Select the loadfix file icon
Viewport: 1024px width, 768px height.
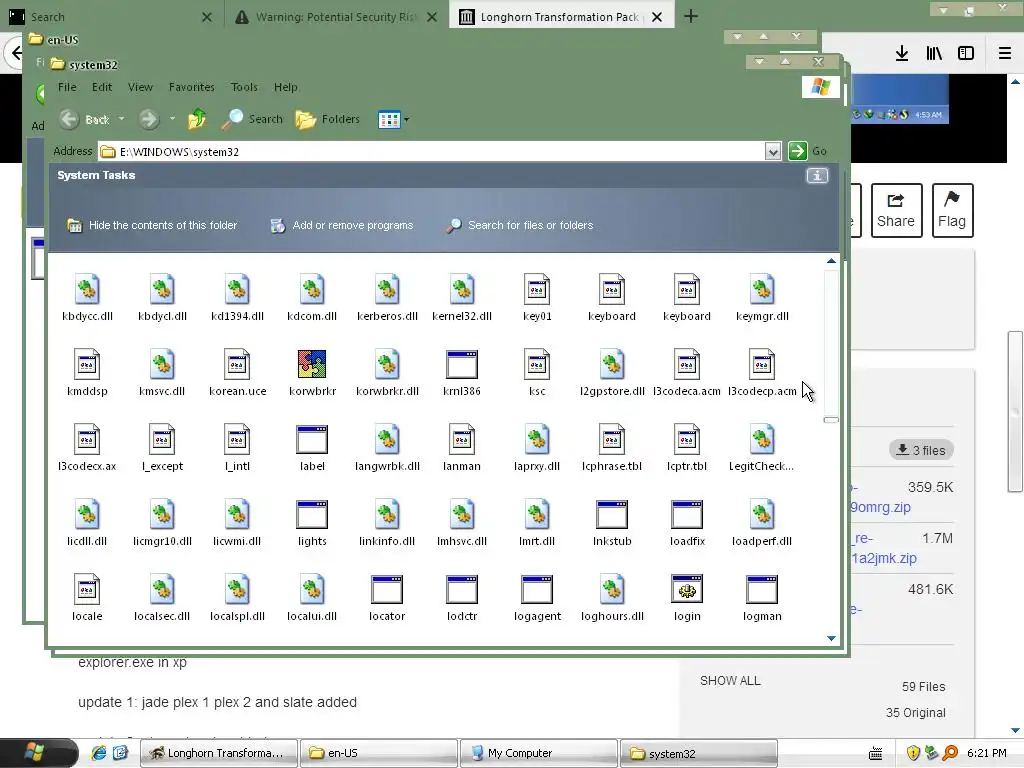pos(687,515)
